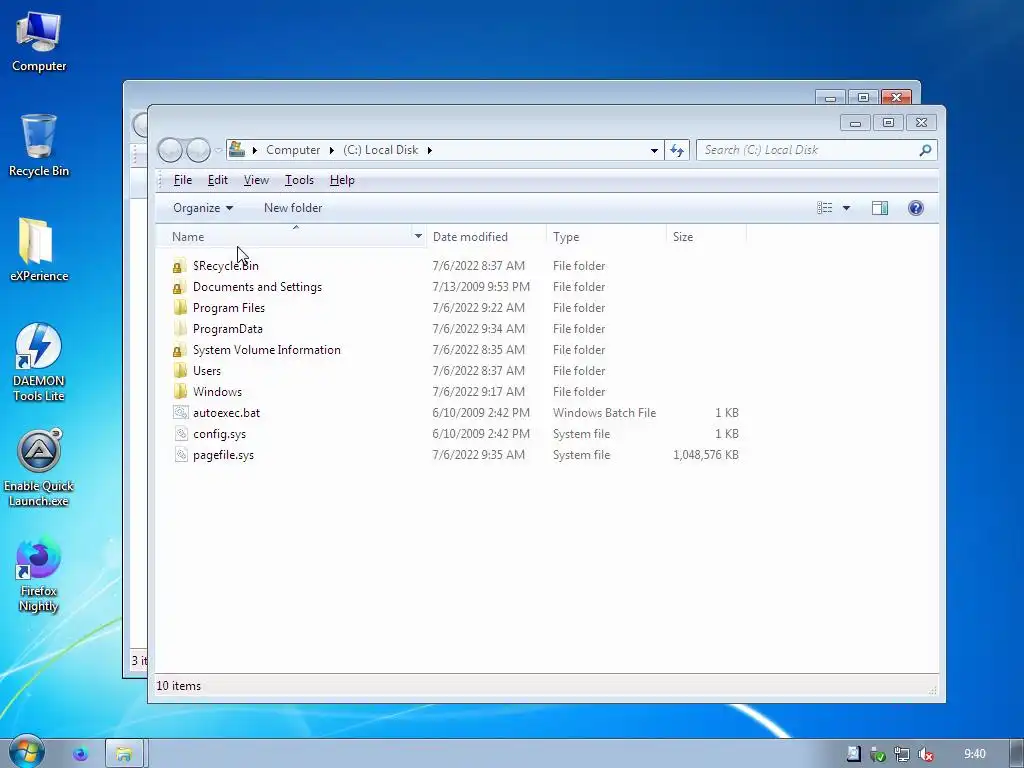Open the recent pages dropdown arrow
This screenshot has height=768, width=1024.
pyautogui.click(x=218, y=150)
